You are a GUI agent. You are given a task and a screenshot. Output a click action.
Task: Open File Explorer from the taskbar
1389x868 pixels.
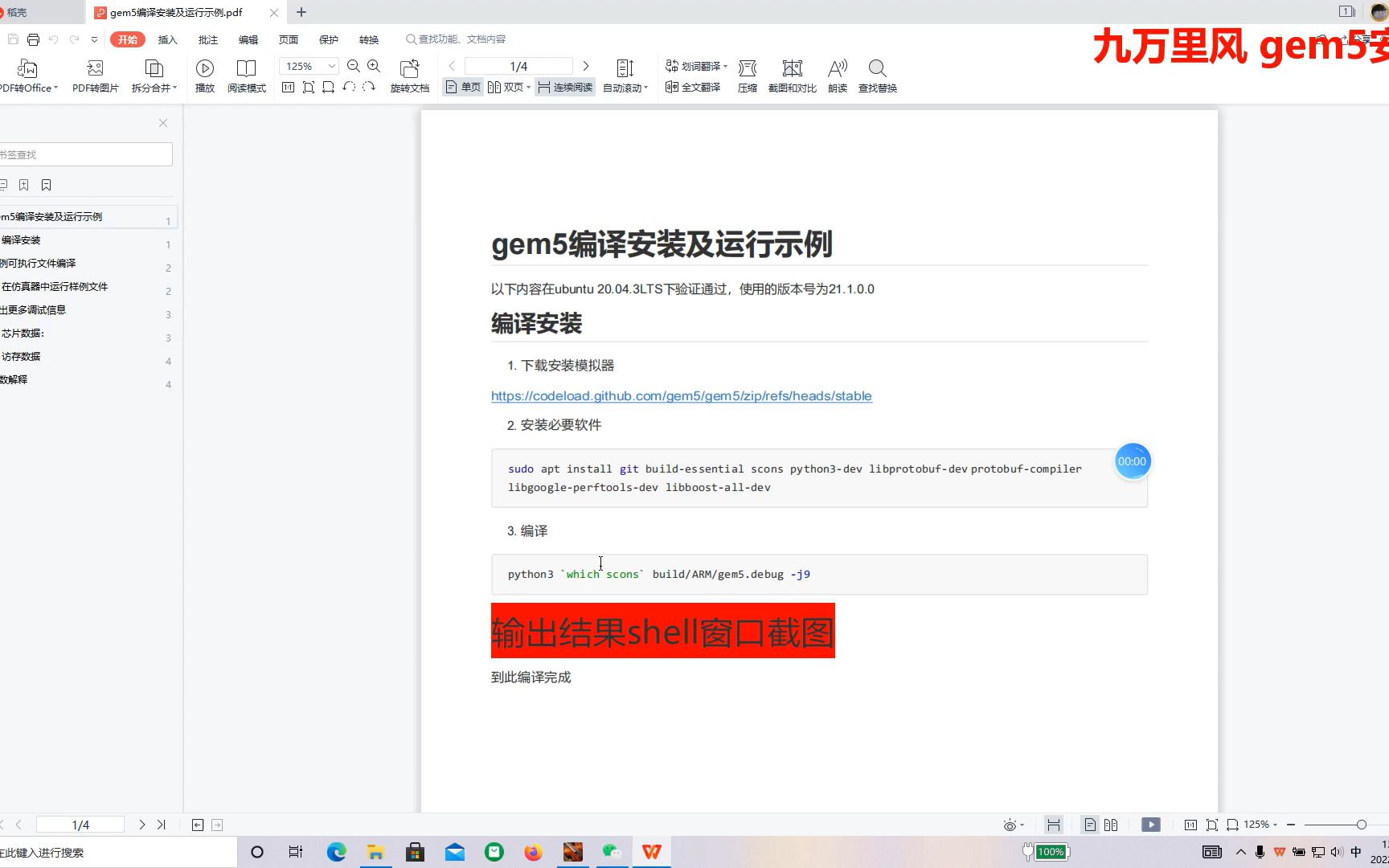[x=375, y=852]
